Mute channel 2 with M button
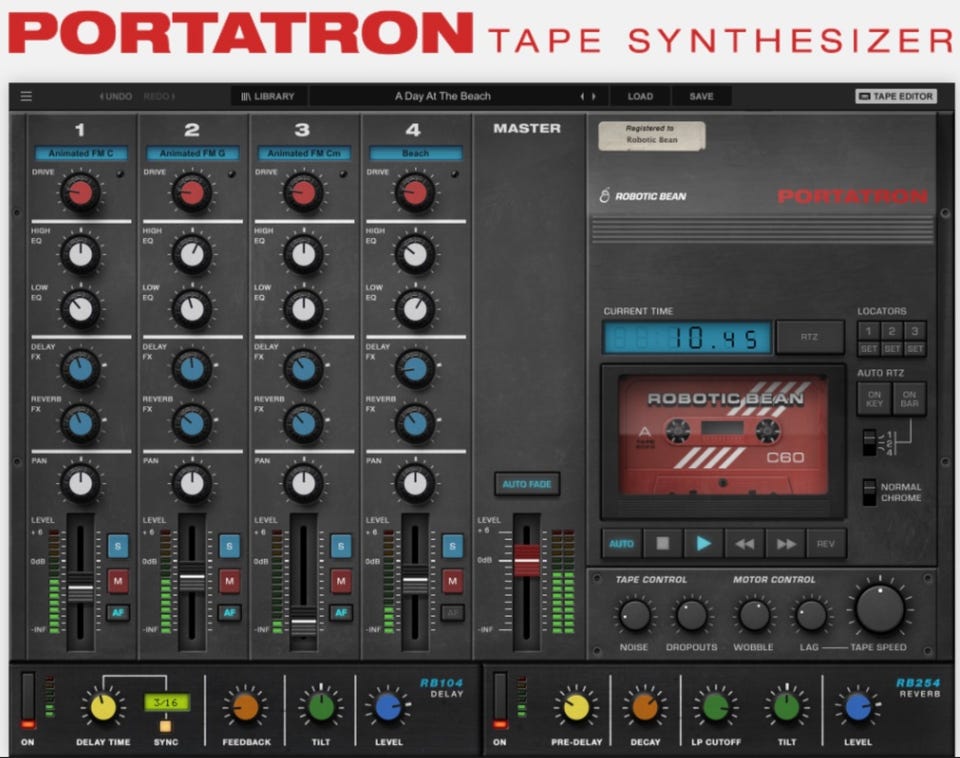This screenshot has height=758, width=960. point(229,580)
